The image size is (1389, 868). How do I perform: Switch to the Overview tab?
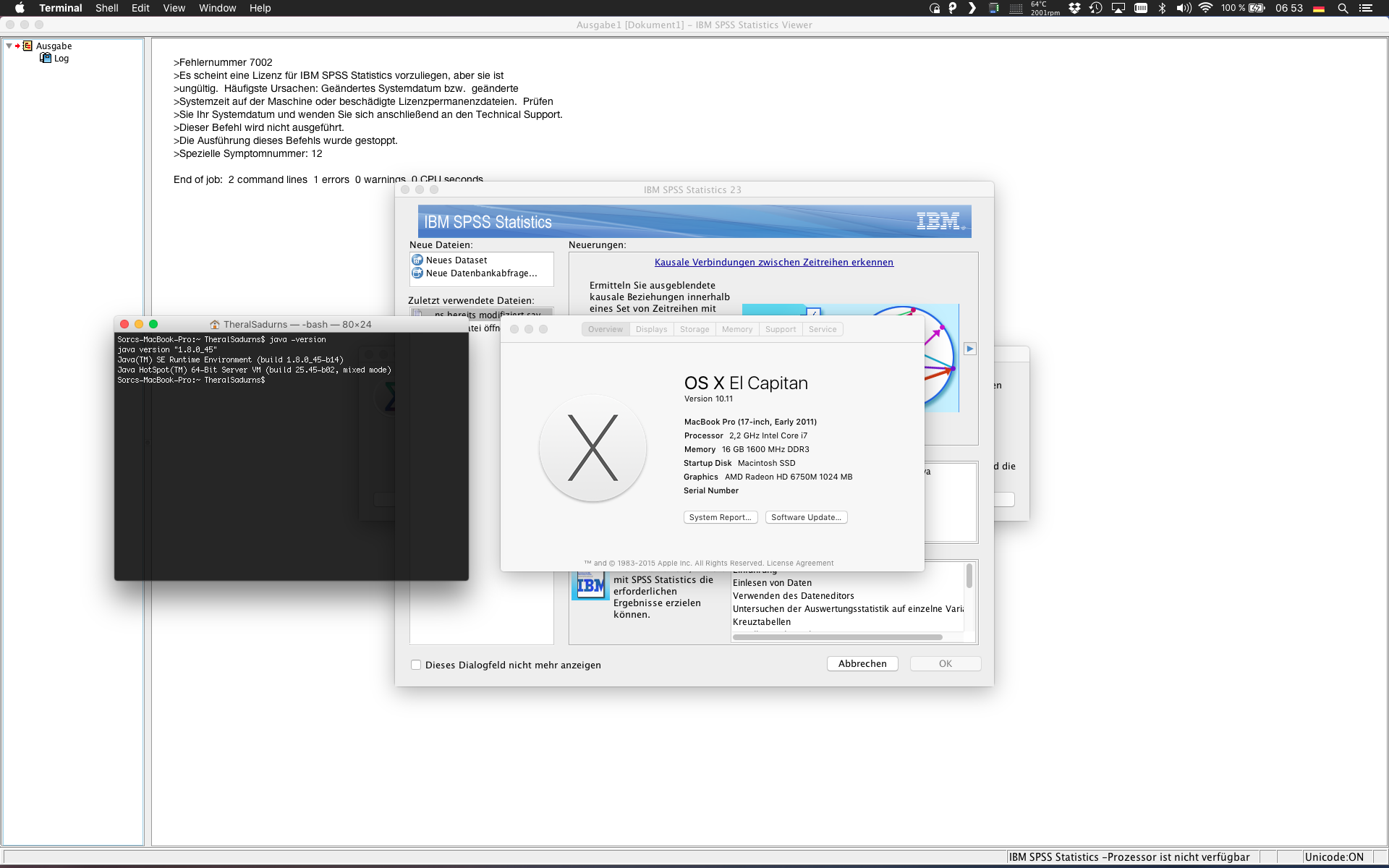[x=606, y=329]
